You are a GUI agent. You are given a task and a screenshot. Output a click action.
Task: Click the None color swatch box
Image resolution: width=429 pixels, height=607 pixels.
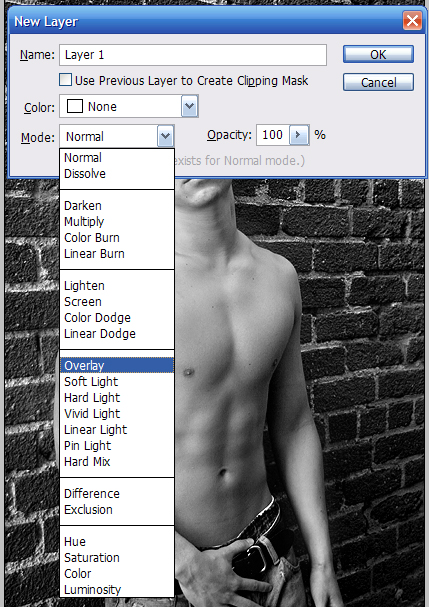[75, 106]
